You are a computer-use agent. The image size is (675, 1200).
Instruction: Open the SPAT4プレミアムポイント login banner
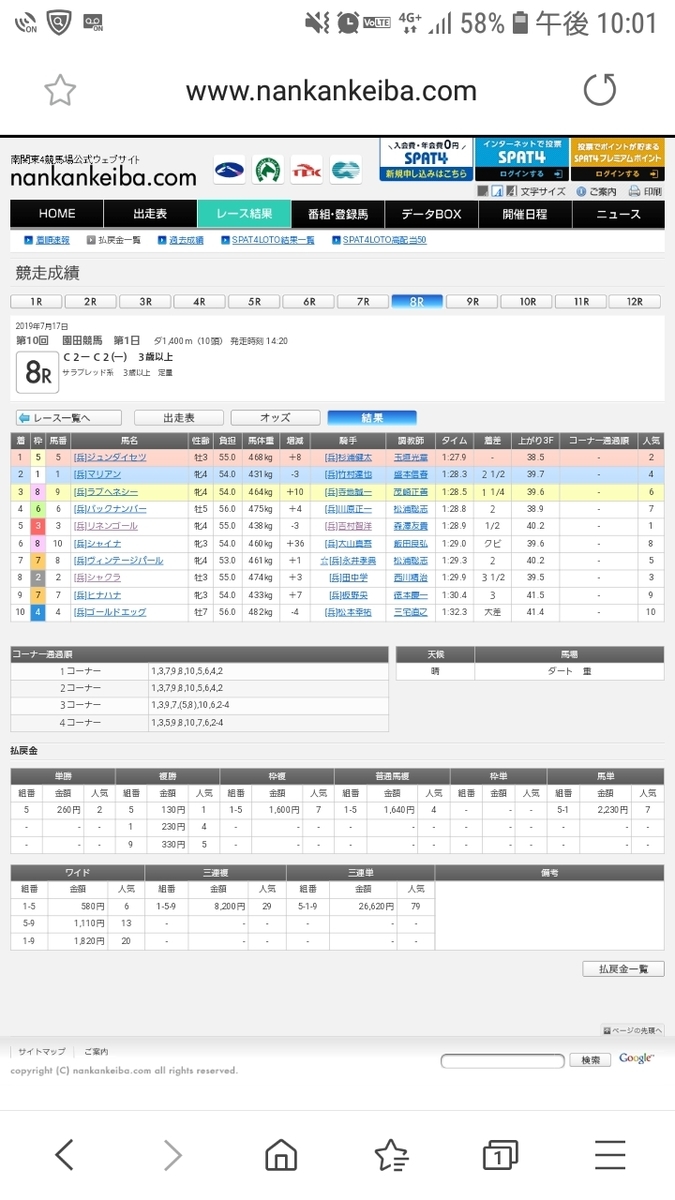point(616,159)
